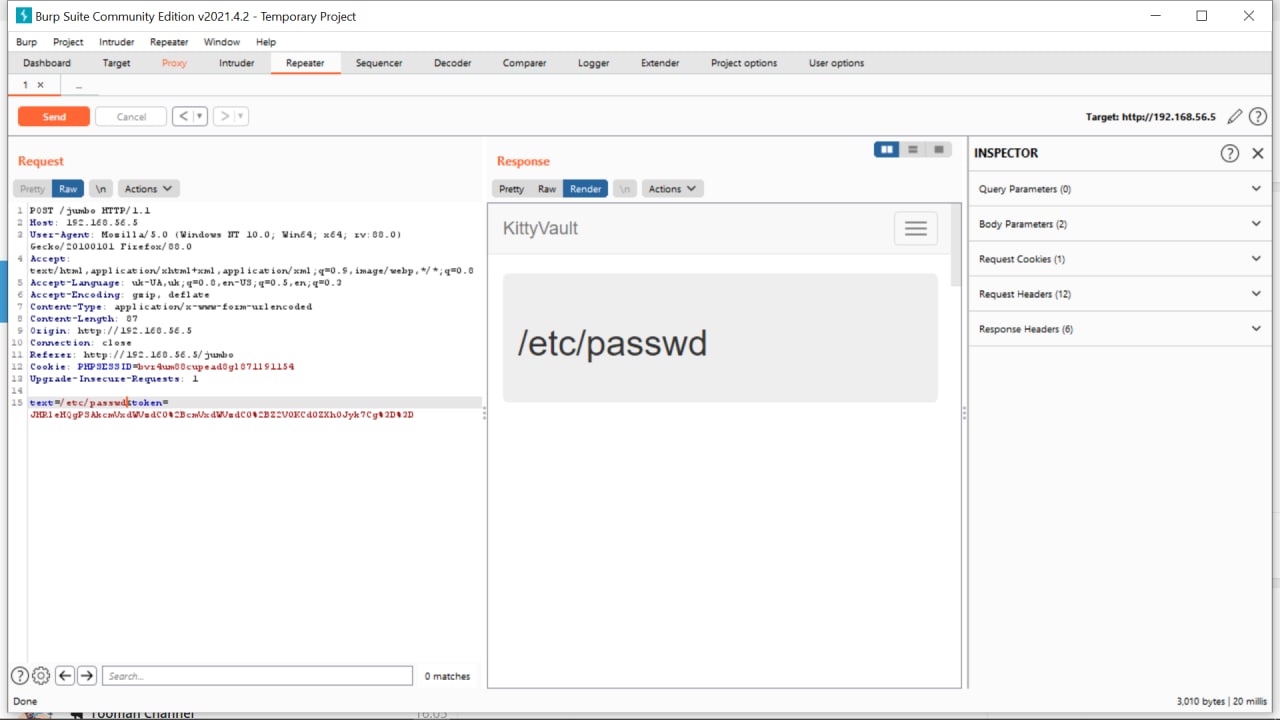Switch to Sequencer tab
The image size is (1280, 720).
[x=379, y=63]
